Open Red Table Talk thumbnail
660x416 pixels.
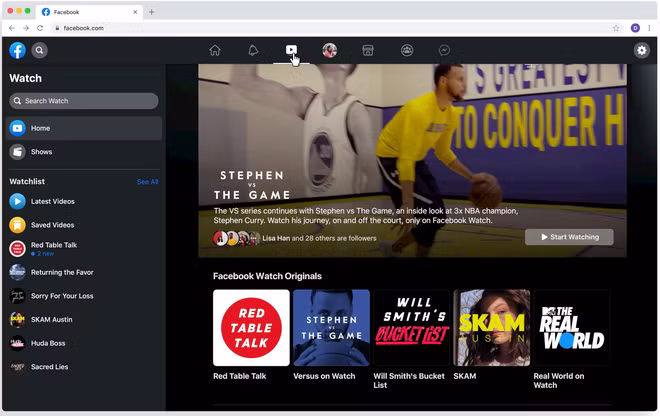pos(251,328)
